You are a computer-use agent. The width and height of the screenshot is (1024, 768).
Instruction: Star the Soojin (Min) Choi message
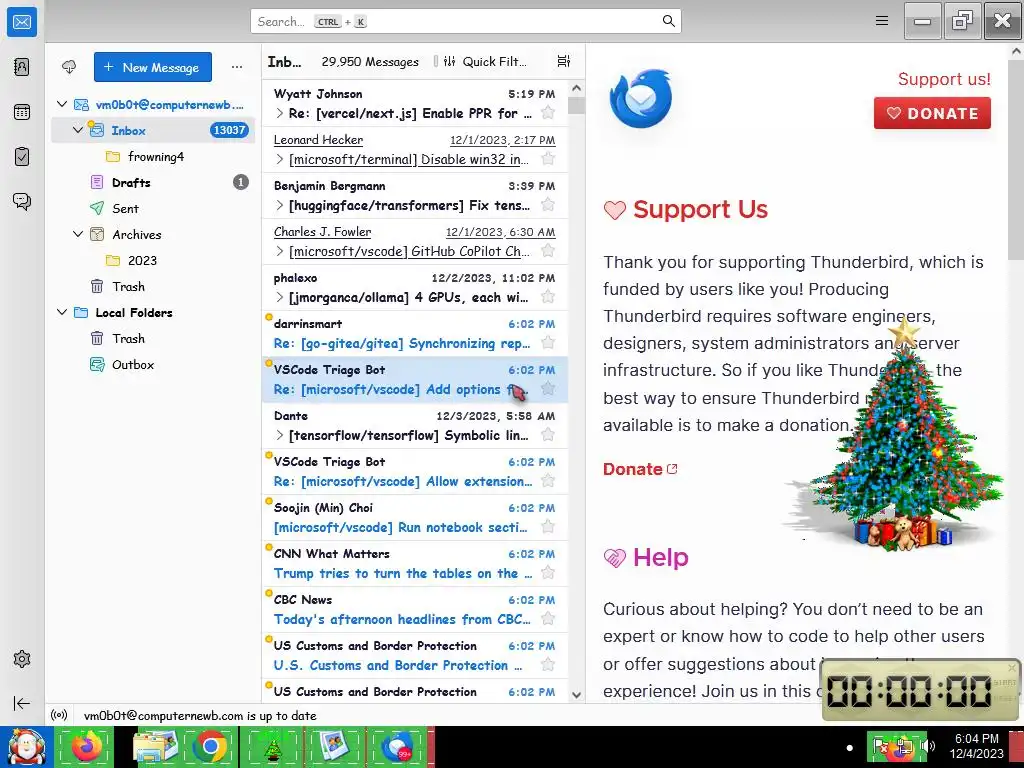[x=548, y=527]
